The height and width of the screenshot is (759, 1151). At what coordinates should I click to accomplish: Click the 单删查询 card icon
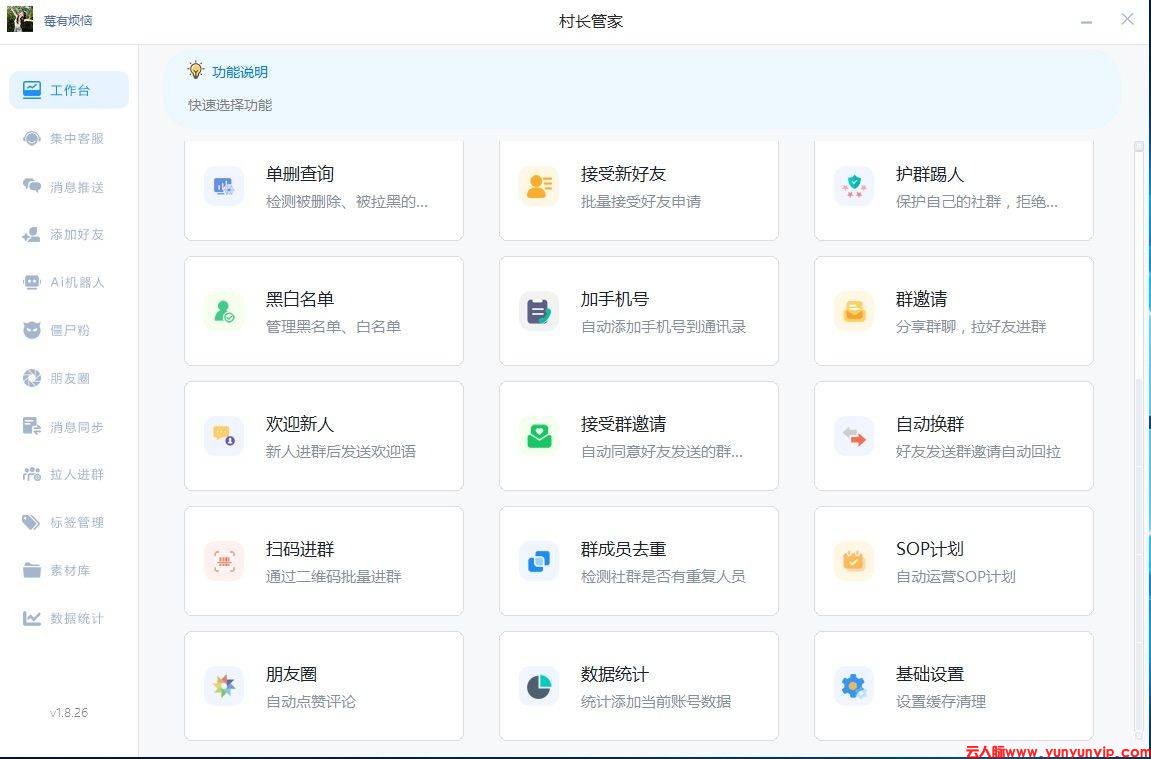224,186
